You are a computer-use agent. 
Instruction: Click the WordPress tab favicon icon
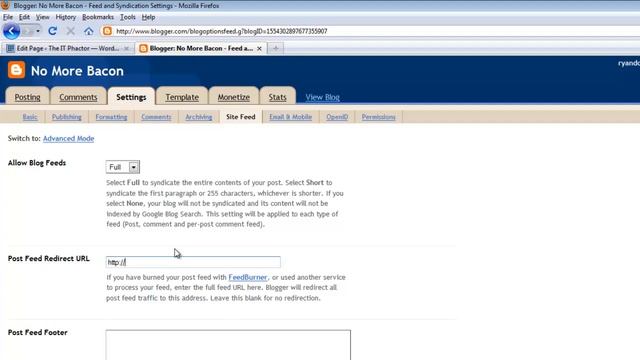[10, 48]
